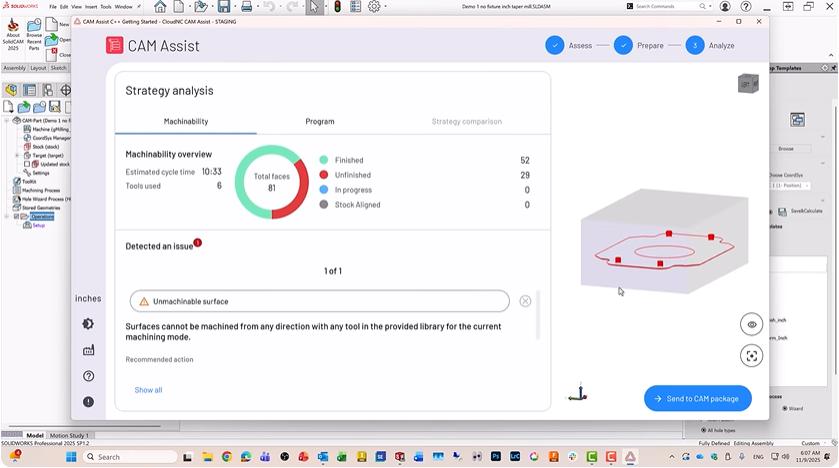Expand the Target tree node
839x468 pixels.
point(17,156)
